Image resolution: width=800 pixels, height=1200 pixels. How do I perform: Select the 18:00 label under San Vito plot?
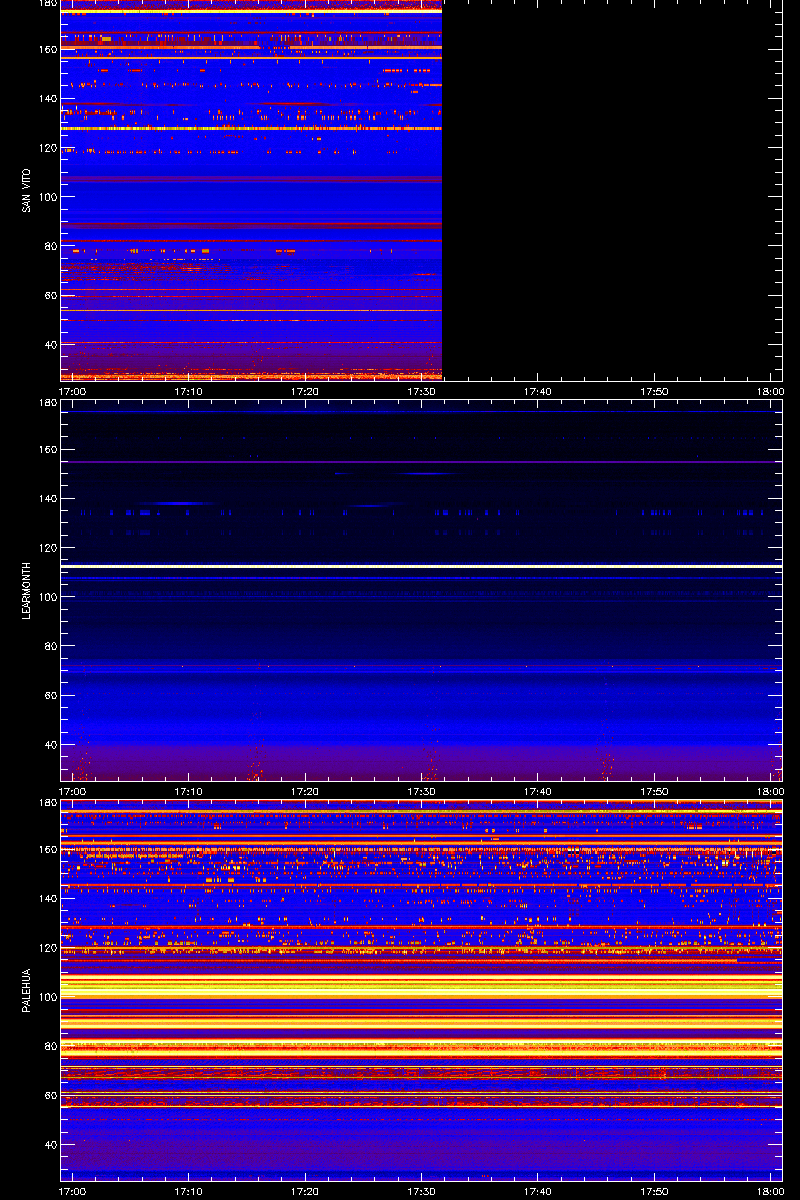[770, 391]
